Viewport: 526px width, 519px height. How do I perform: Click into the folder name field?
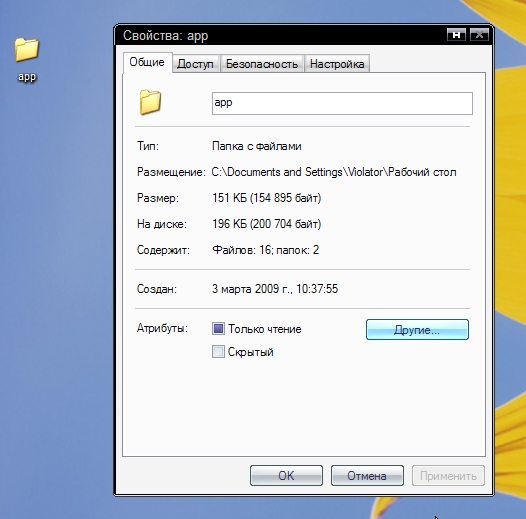coord(342,103)
